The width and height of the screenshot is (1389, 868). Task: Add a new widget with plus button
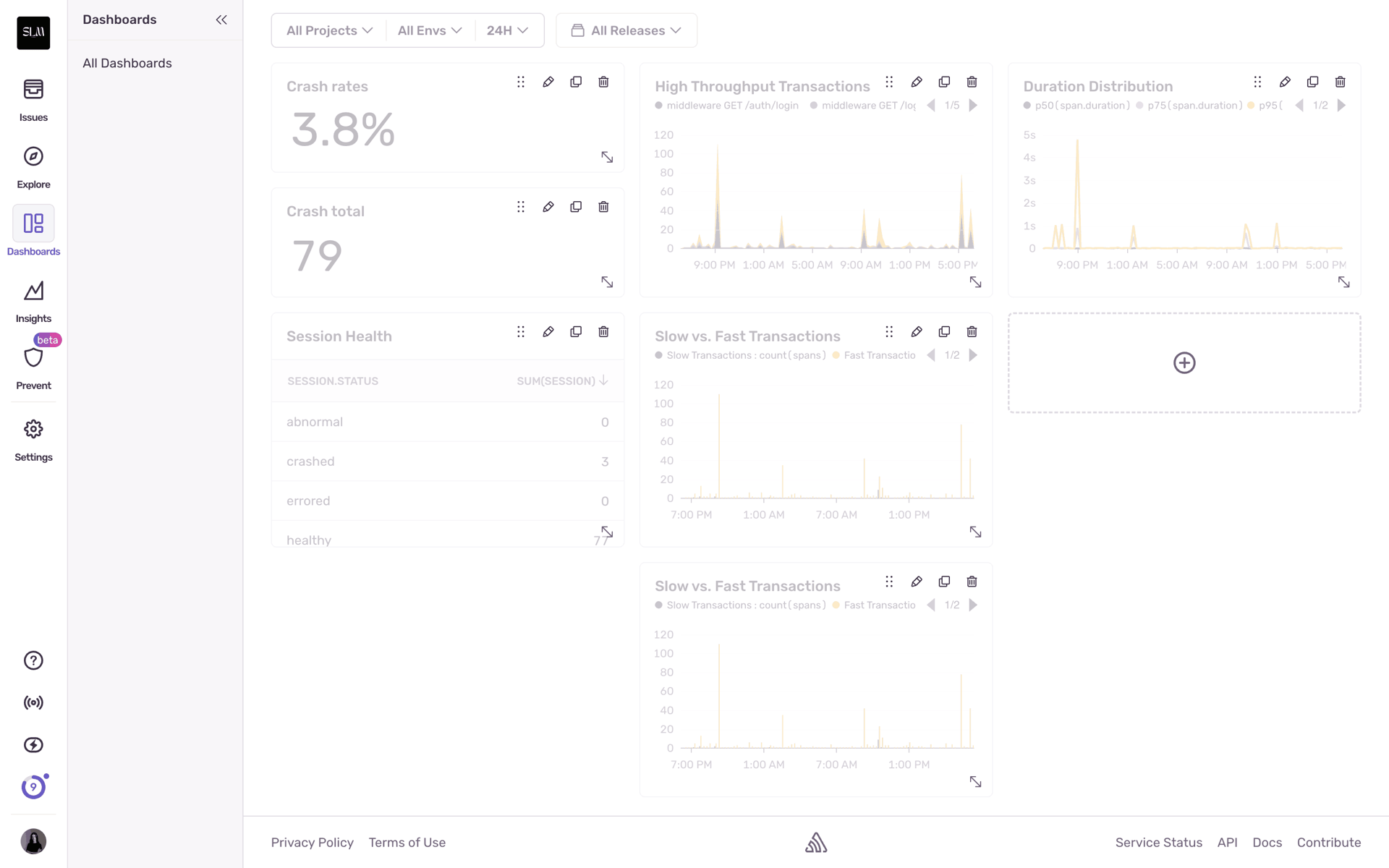pyautogui.click(x=1184, y=363)
